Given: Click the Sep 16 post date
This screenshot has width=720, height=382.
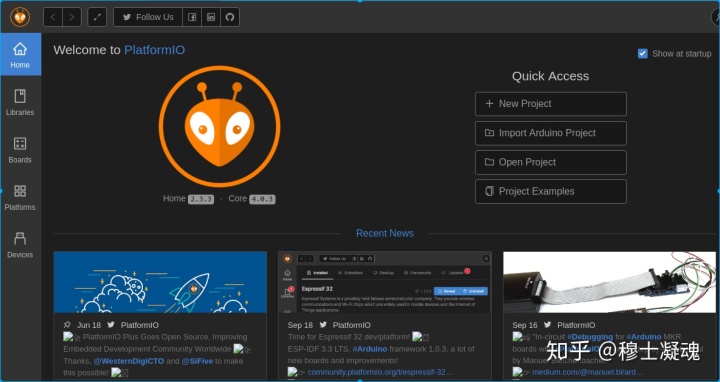Looking at the screenshot, I should coord(525,325).
